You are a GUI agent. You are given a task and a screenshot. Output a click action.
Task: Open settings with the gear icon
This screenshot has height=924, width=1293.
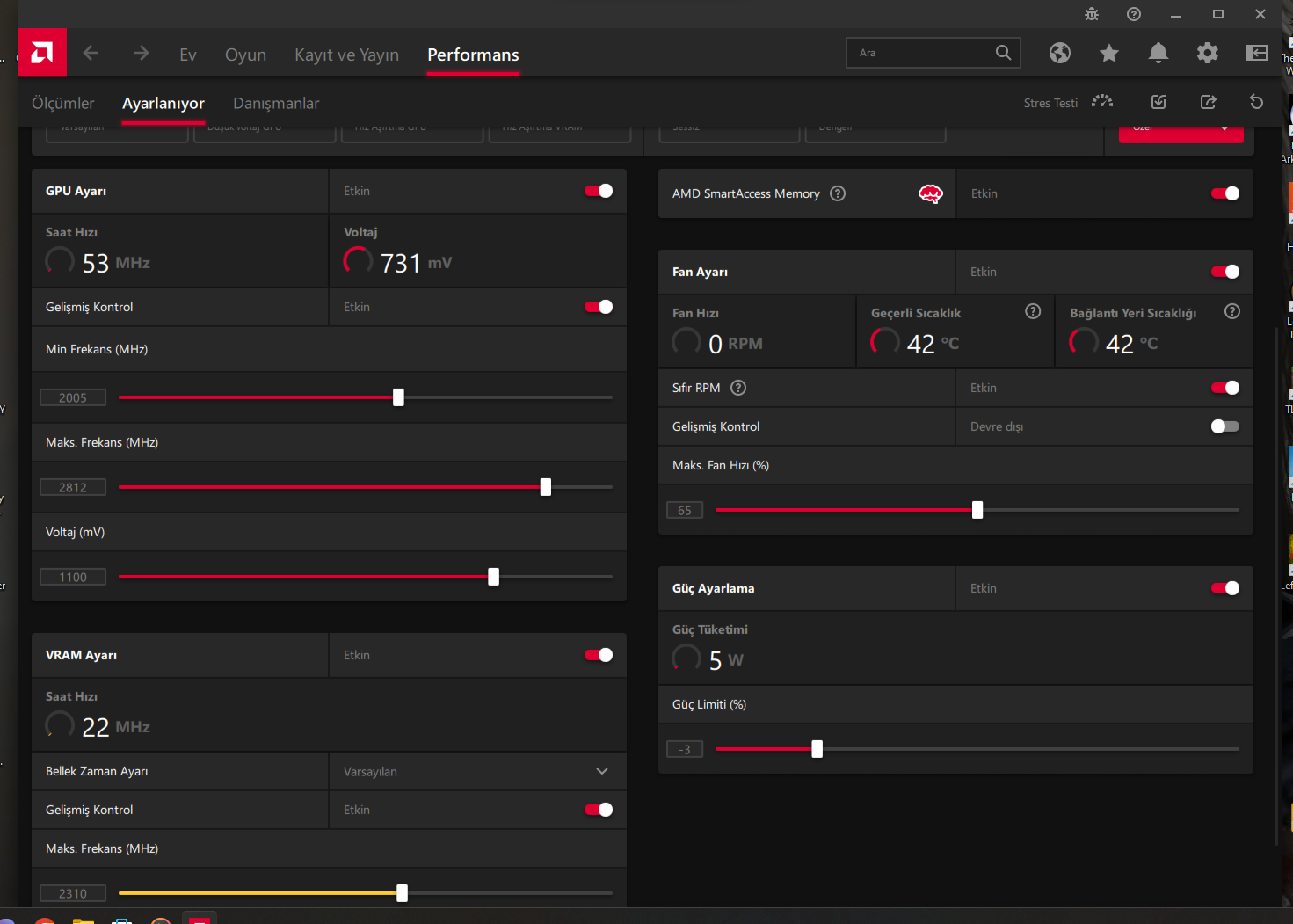(1207, 53)
